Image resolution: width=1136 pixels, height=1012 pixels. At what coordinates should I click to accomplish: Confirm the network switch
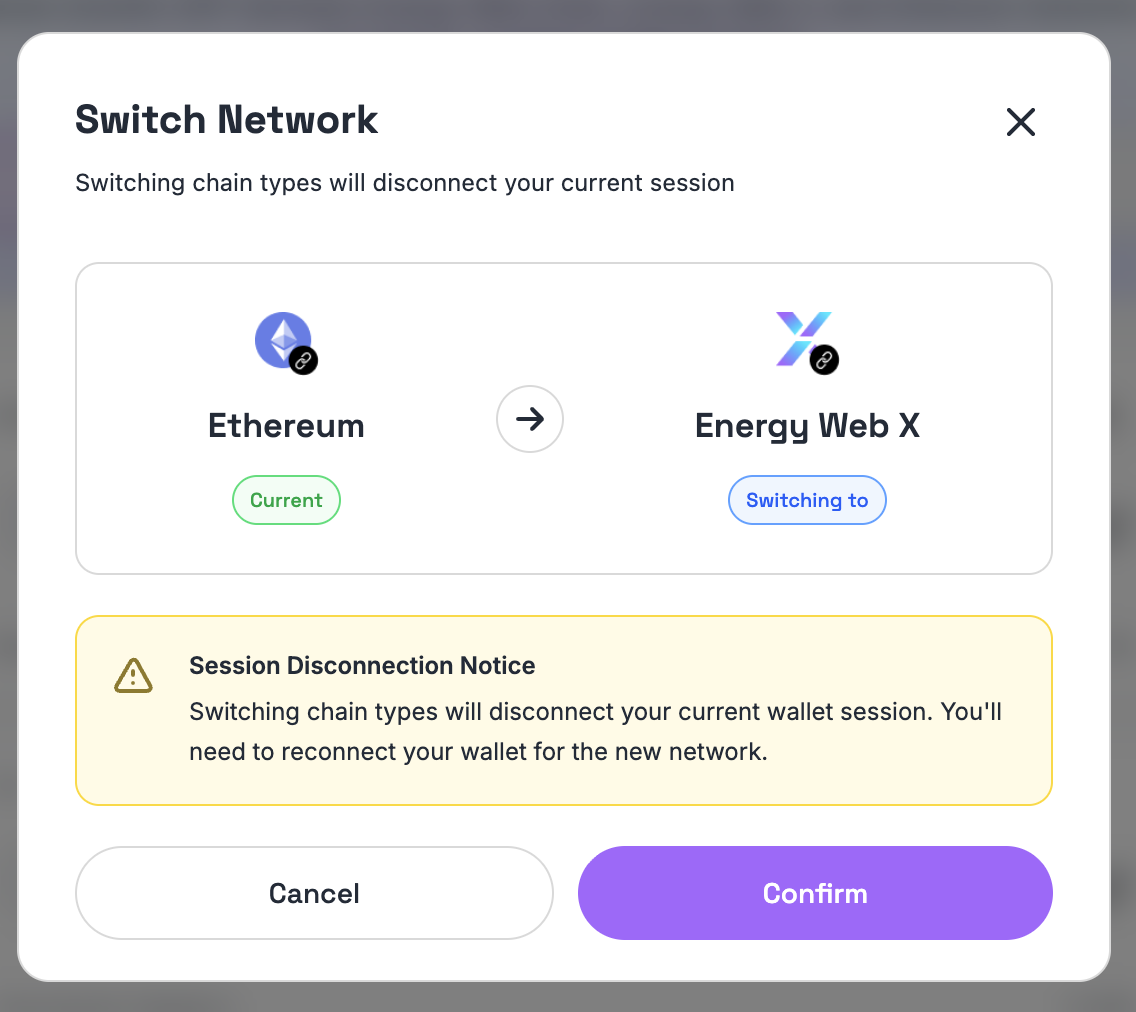(x=815, y=893)
